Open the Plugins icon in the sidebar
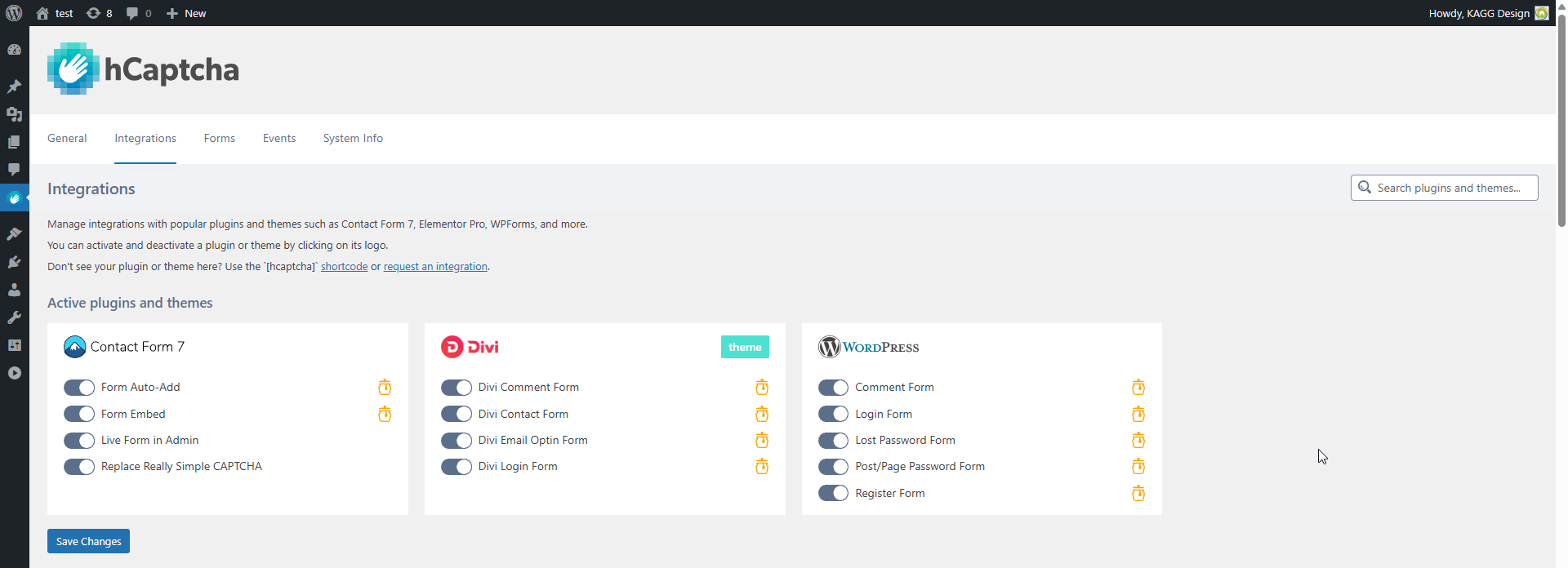 click(x=14, y=262)
